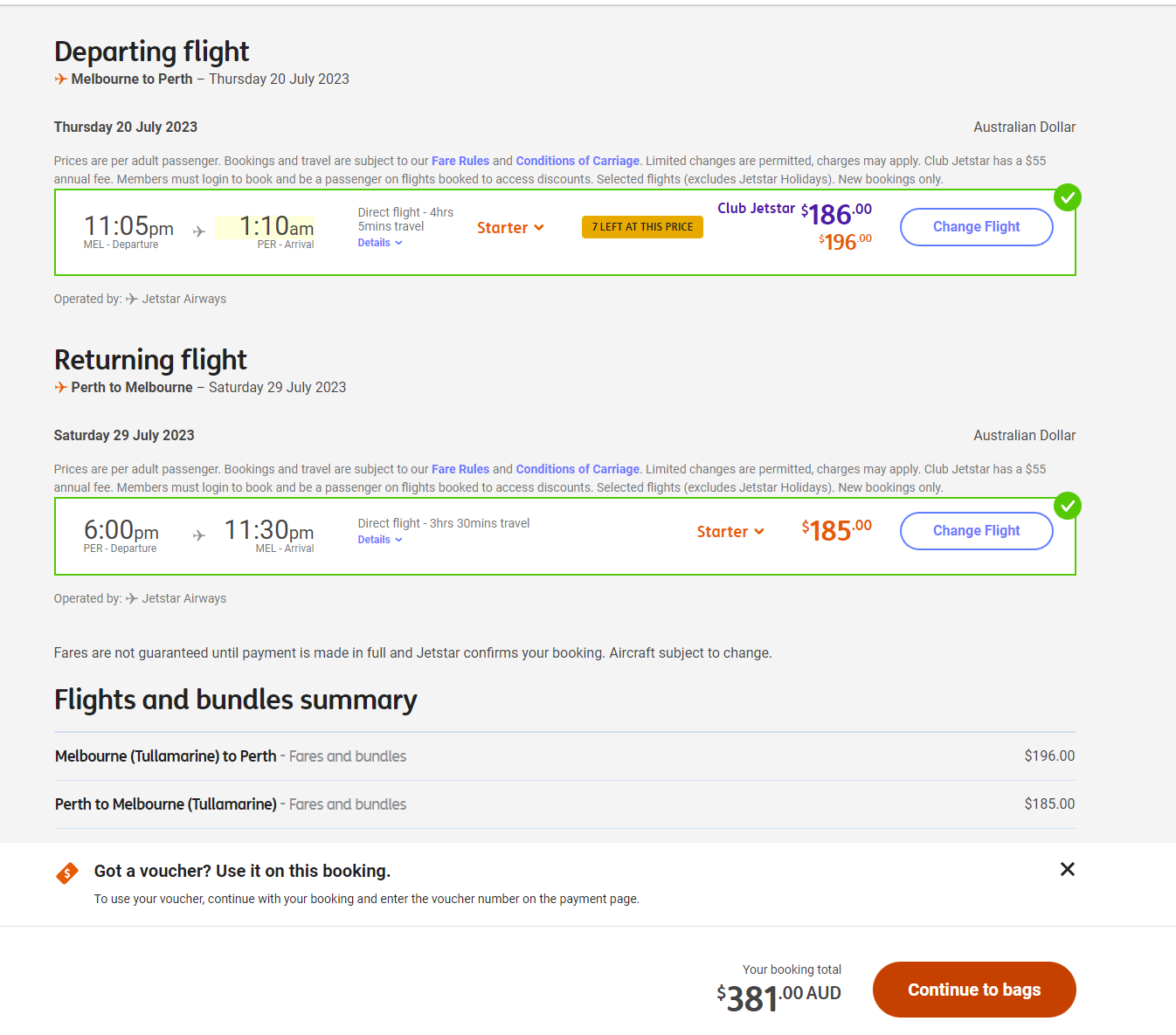Dismiss the voucher banner with the X
Screen dimensions: 1176x1035
click(1067, 869)
